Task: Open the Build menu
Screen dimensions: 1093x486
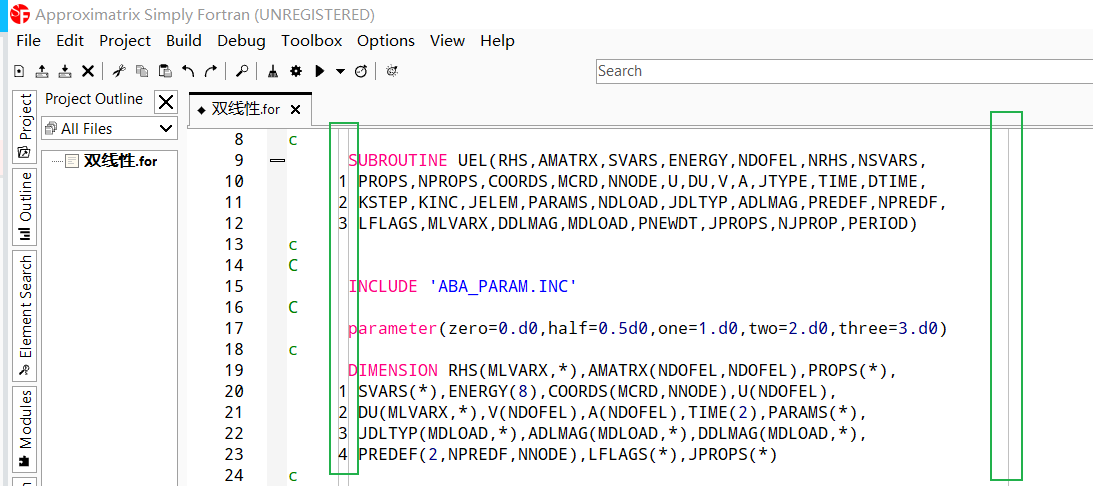Action: [184, 41]
